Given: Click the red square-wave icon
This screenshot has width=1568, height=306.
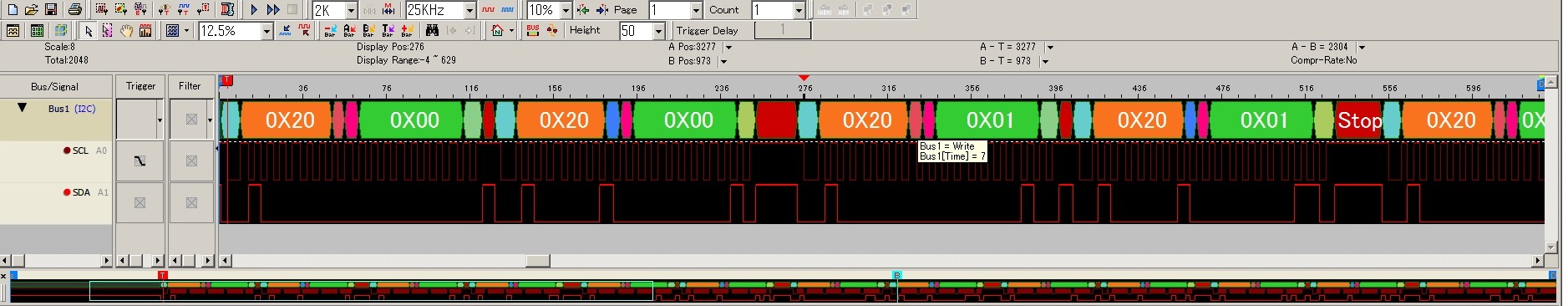Looking at the screenshot, I should tap(488, 10).
